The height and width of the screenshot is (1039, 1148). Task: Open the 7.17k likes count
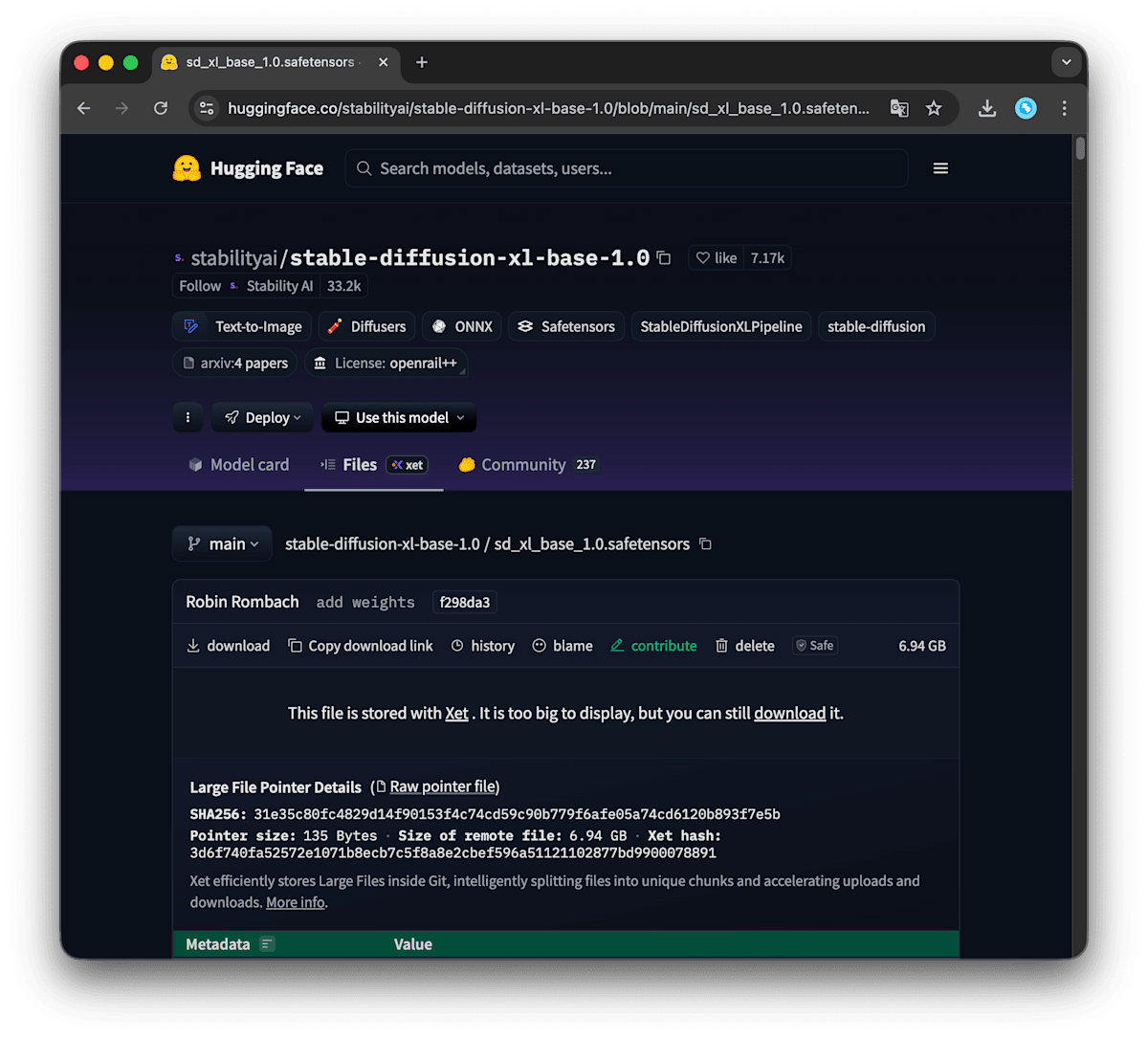tap(767, 258)
